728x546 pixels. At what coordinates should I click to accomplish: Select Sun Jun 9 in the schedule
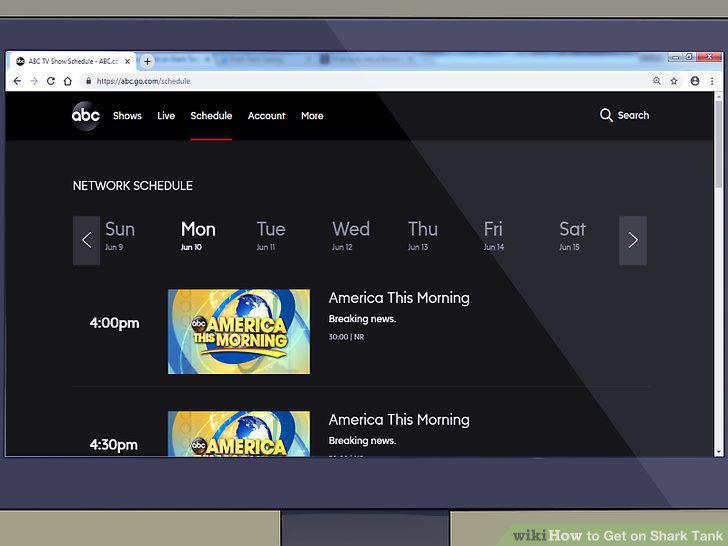pyautogui.click(x=120, y=235)
